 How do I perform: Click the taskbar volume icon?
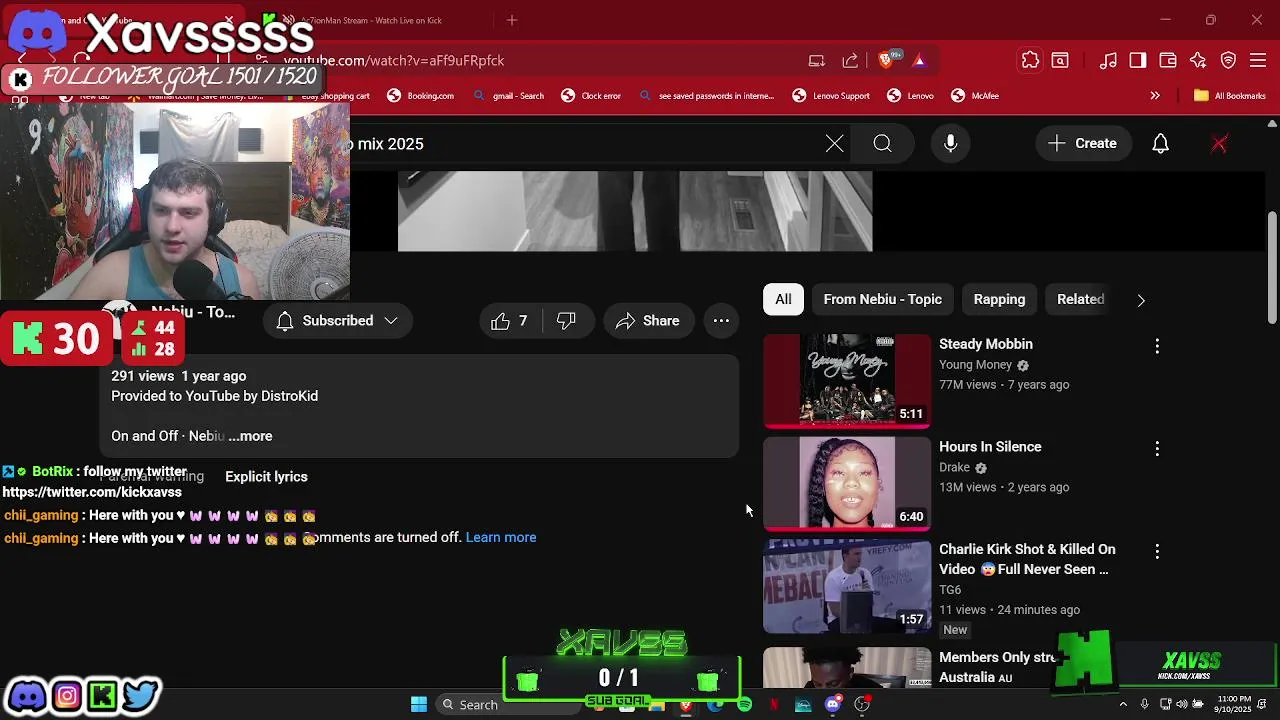1182,705
